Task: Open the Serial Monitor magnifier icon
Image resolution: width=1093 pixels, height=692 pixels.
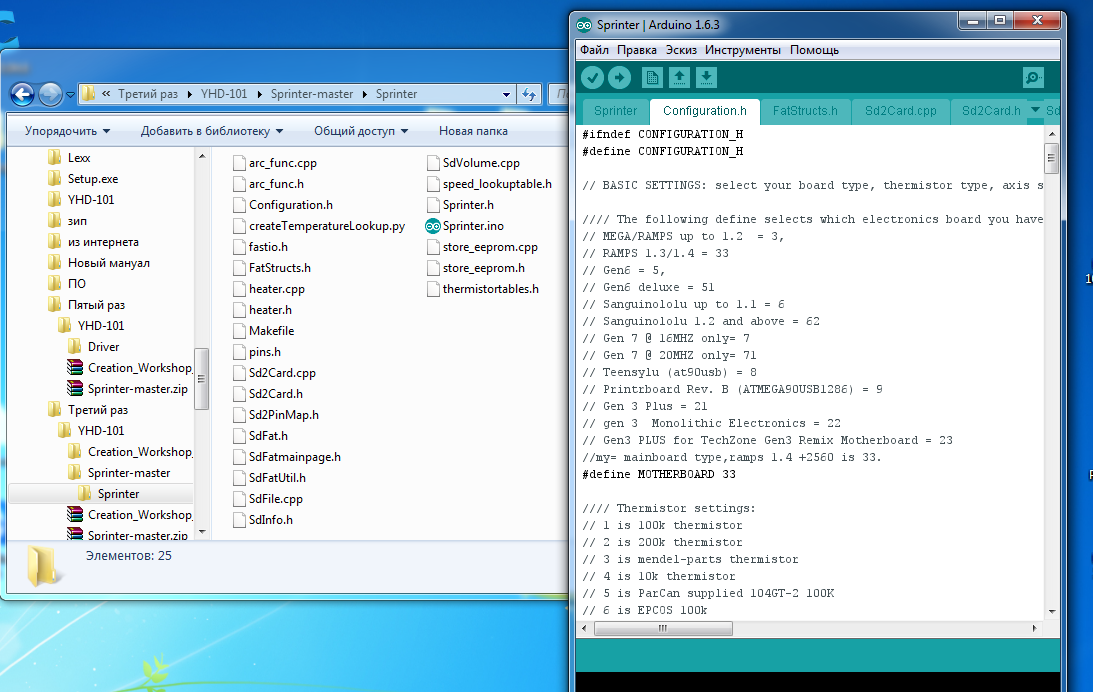Action: (1033, 77)
